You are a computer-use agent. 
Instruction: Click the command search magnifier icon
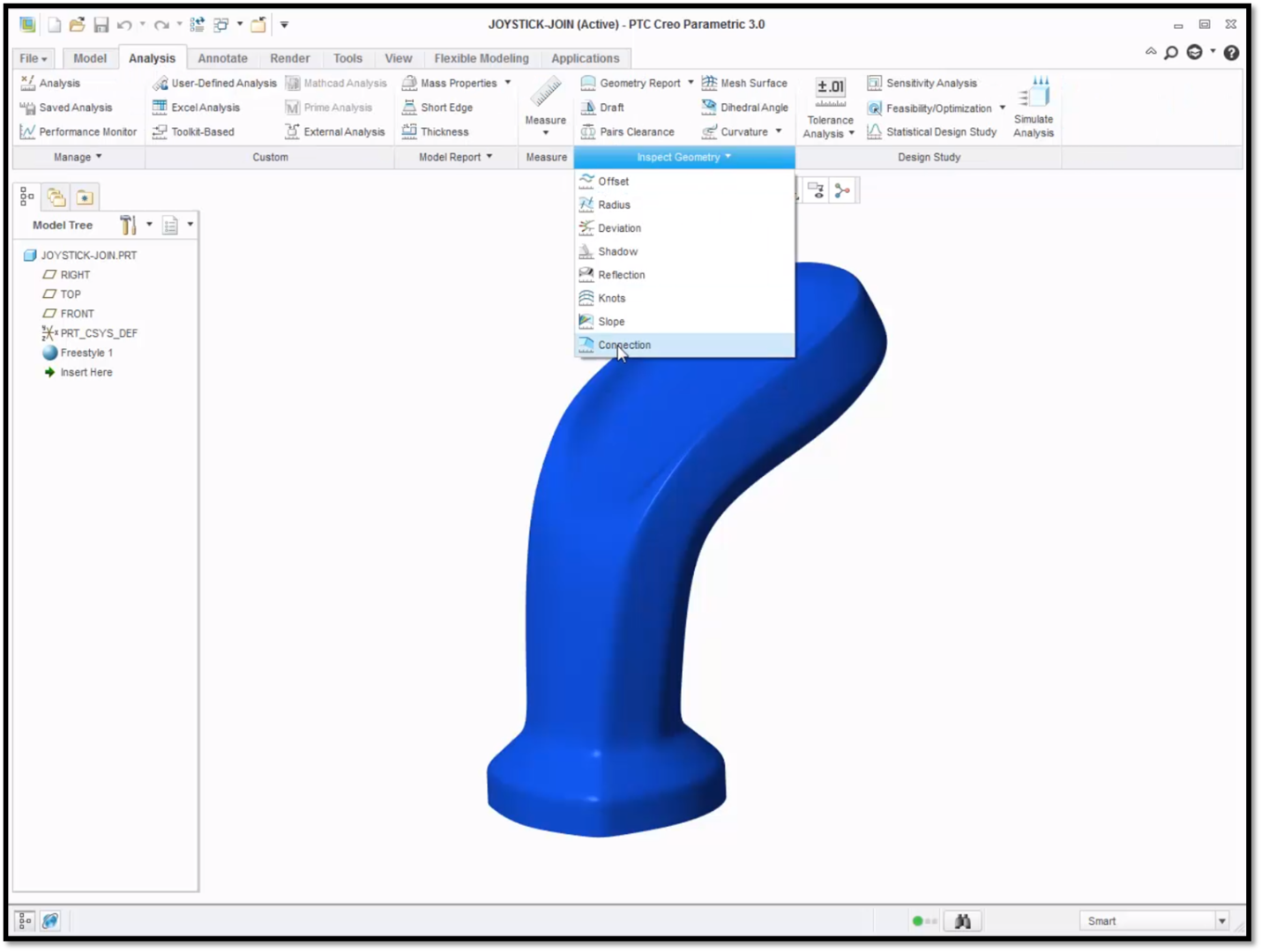click(1171, 53)
